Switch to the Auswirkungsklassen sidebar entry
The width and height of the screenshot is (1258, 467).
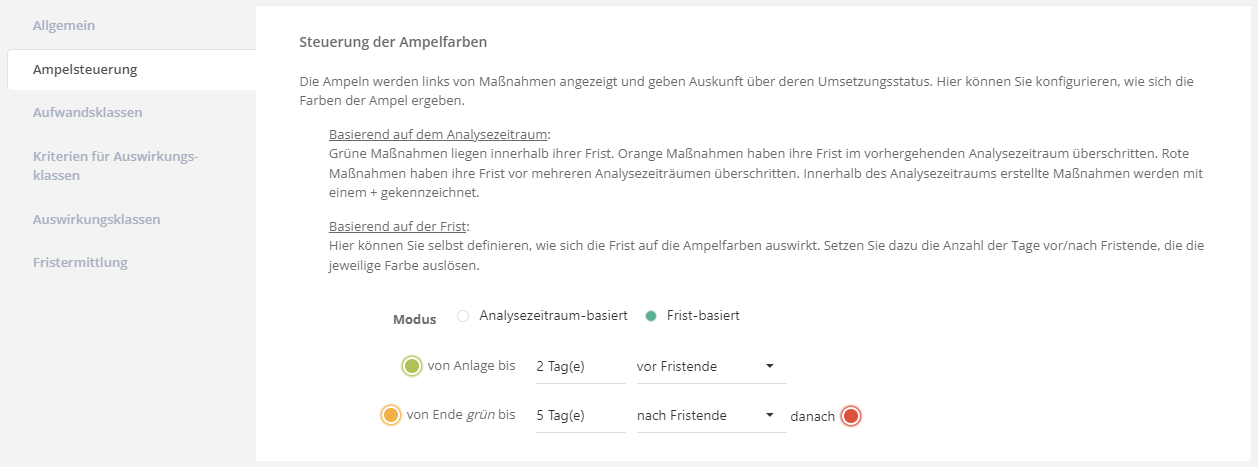point(96,219)
